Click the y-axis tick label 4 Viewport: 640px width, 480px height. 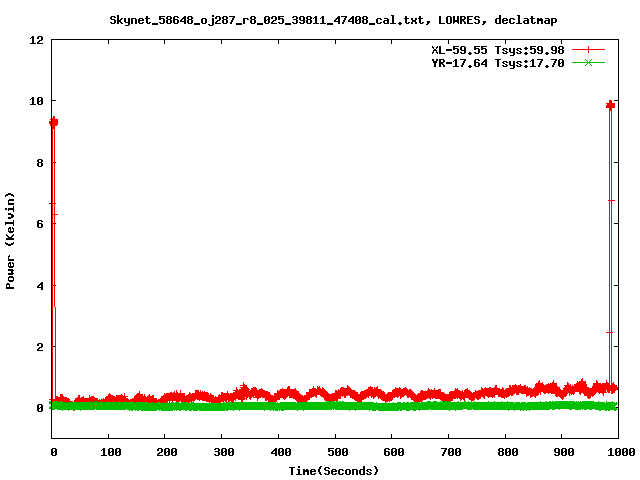pyautogui.click(x=40, y=286)
